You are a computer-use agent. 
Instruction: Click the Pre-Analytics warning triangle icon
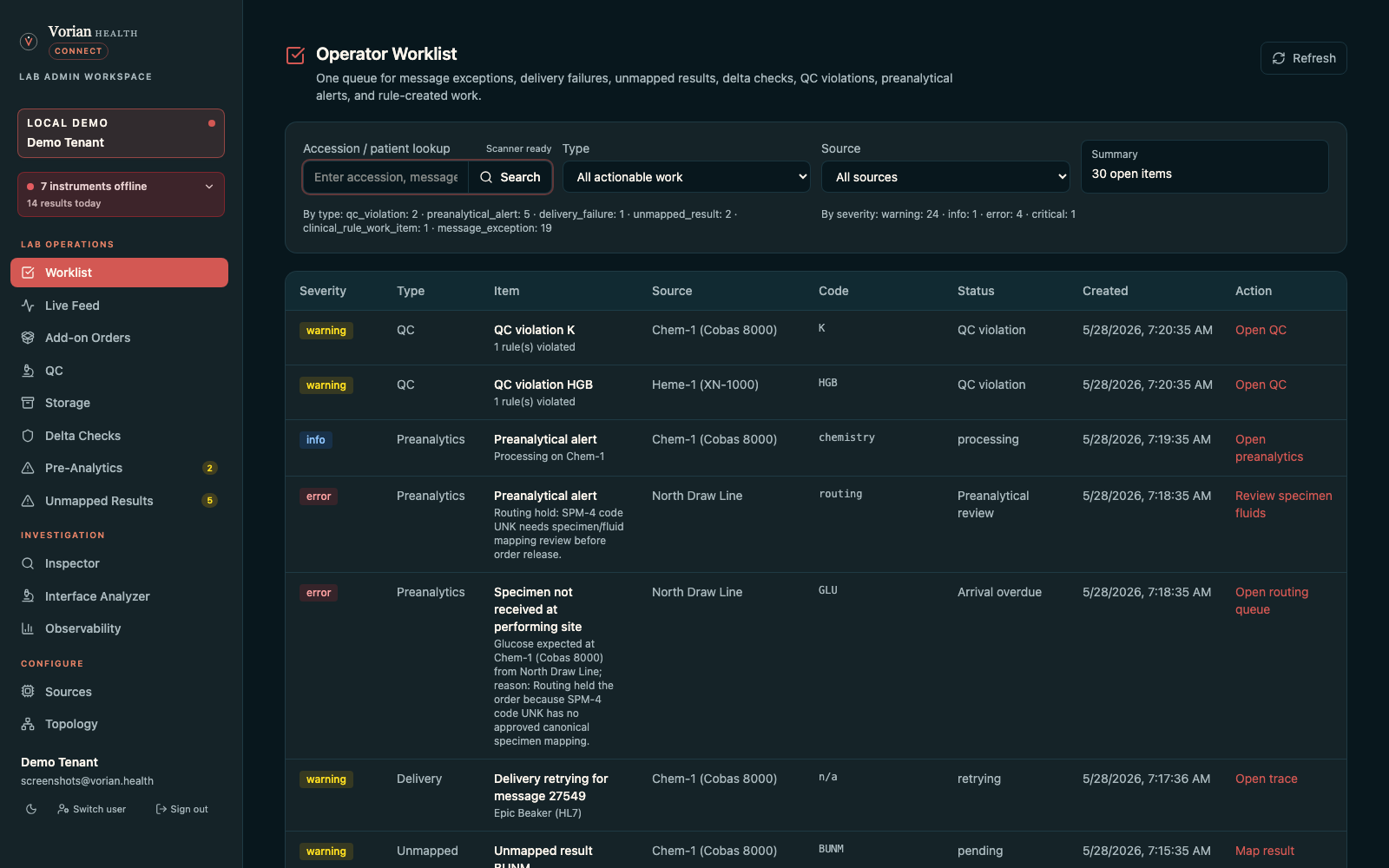coord(28,468)
